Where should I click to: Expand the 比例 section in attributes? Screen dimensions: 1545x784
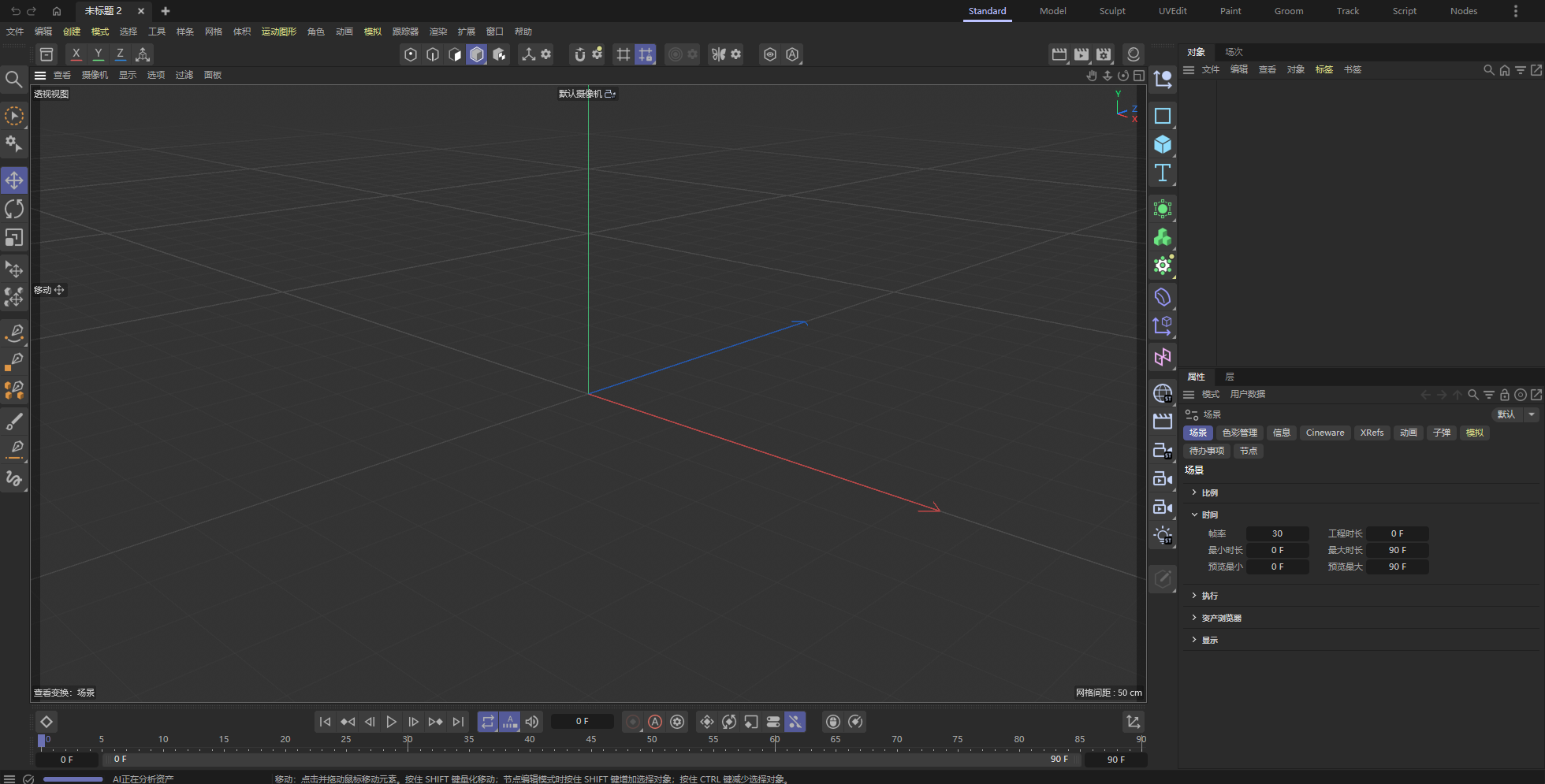tap(1211, 492)
